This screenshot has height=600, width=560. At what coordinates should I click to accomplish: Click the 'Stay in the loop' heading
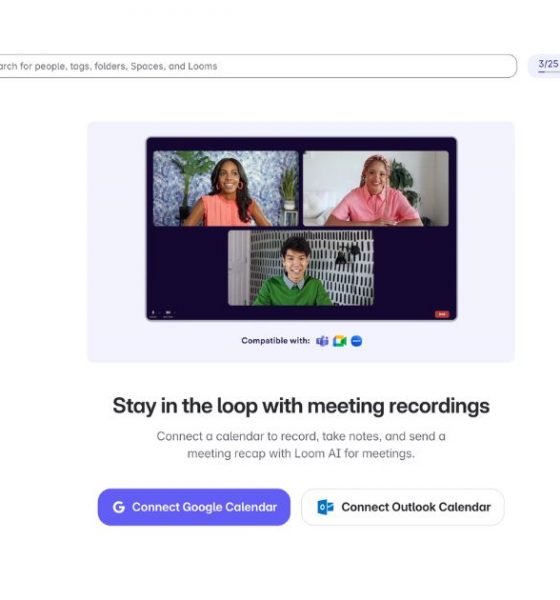(x=301, y=406)
